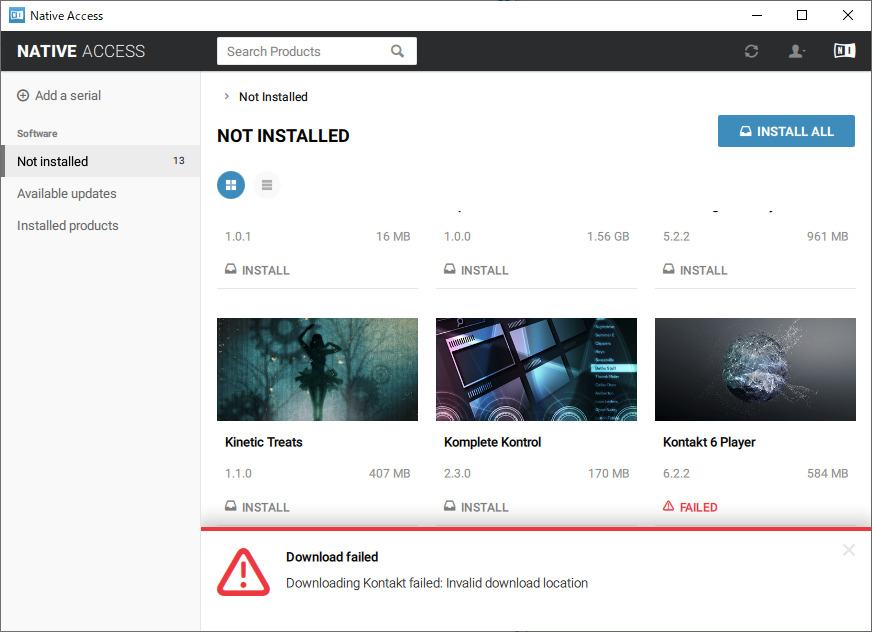Image resolution: width=872 pixels, height=632 pixels.
Task: Minimize the Native Access window
Action: tap(757, 15)
